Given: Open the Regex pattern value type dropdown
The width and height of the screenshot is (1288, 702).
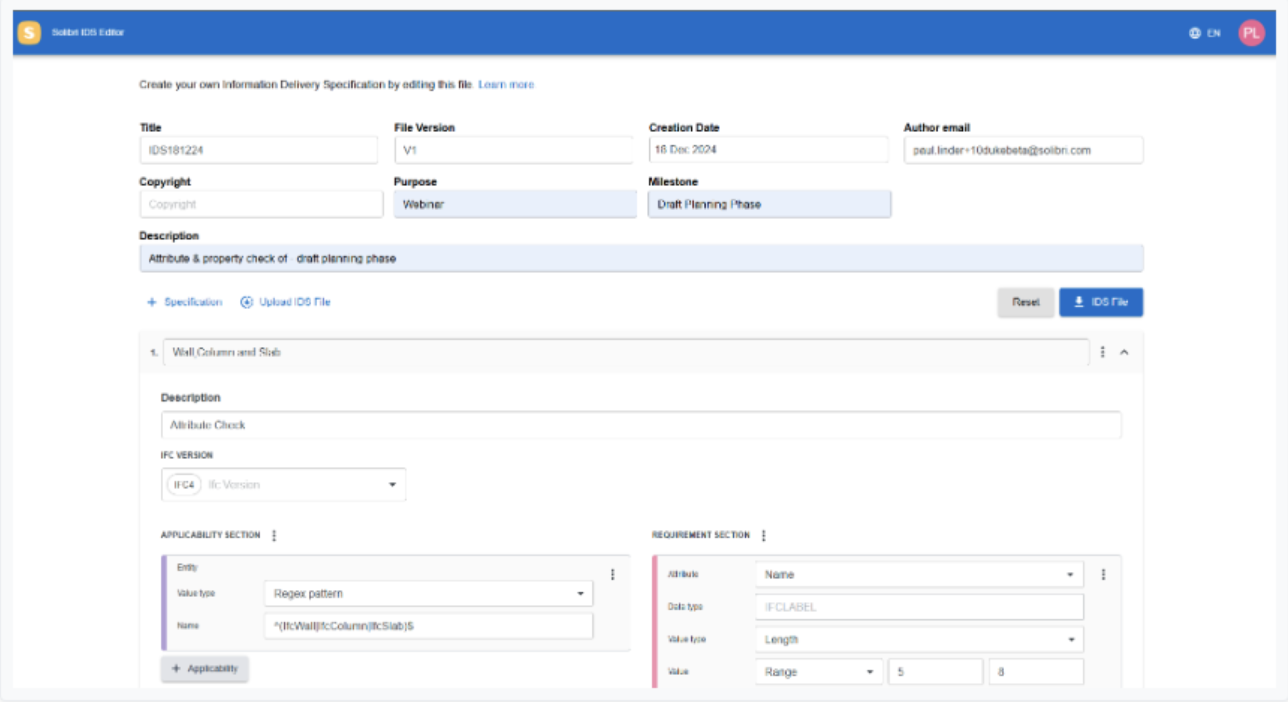Looking at the screenshot, I should (x=428, y=593).
